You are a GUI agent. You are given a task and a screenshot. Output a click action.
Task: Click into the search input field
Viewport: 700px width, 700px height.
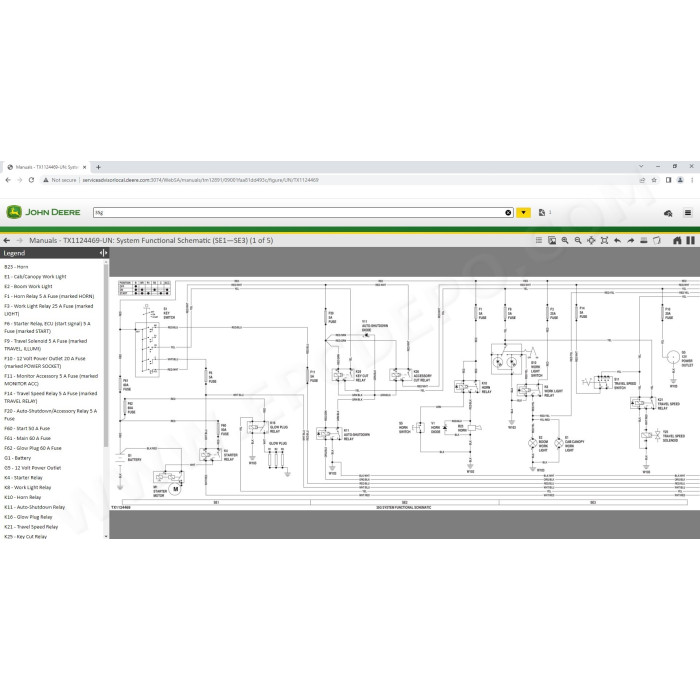pyautogui.click(x=298, y=212)
